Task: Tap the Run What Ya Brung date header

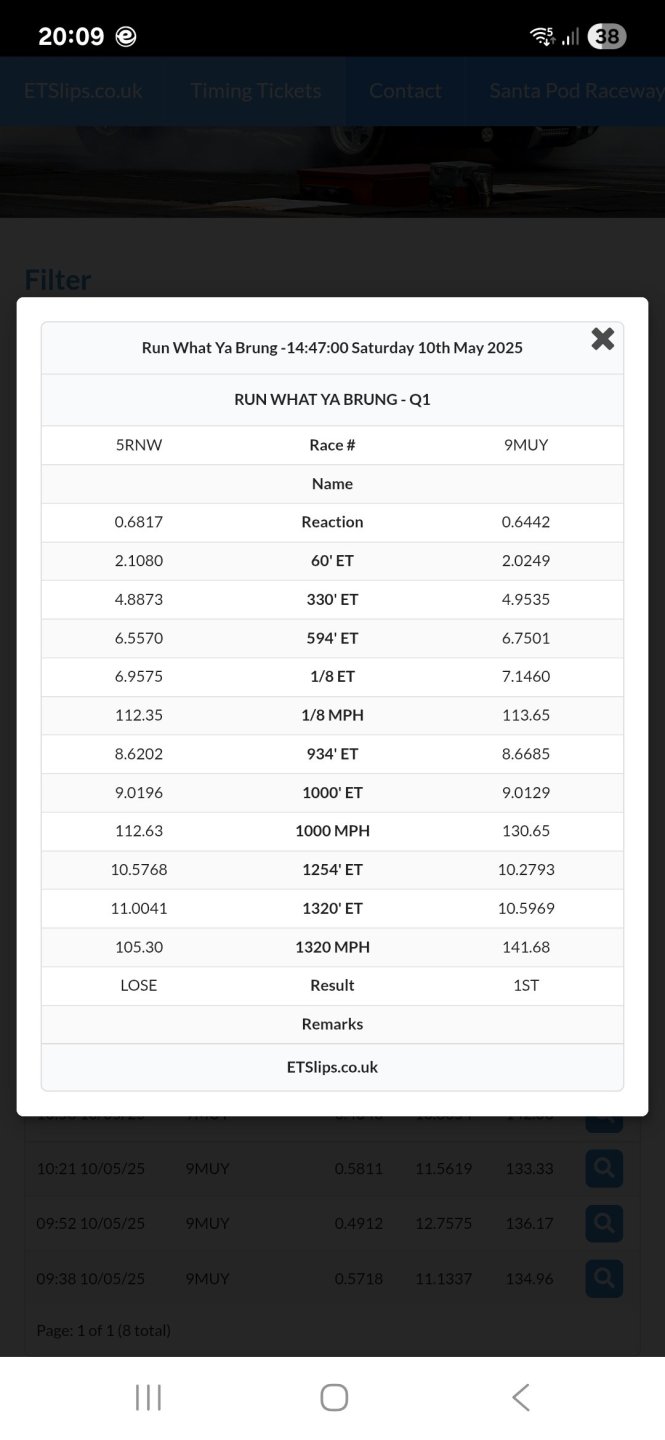Action: pos(332,348)
